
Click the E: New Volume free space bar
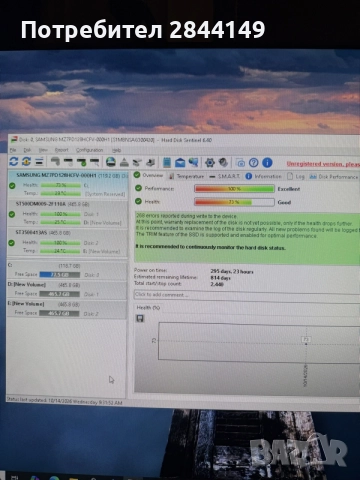pyautogui.click(x=60, y=313)
